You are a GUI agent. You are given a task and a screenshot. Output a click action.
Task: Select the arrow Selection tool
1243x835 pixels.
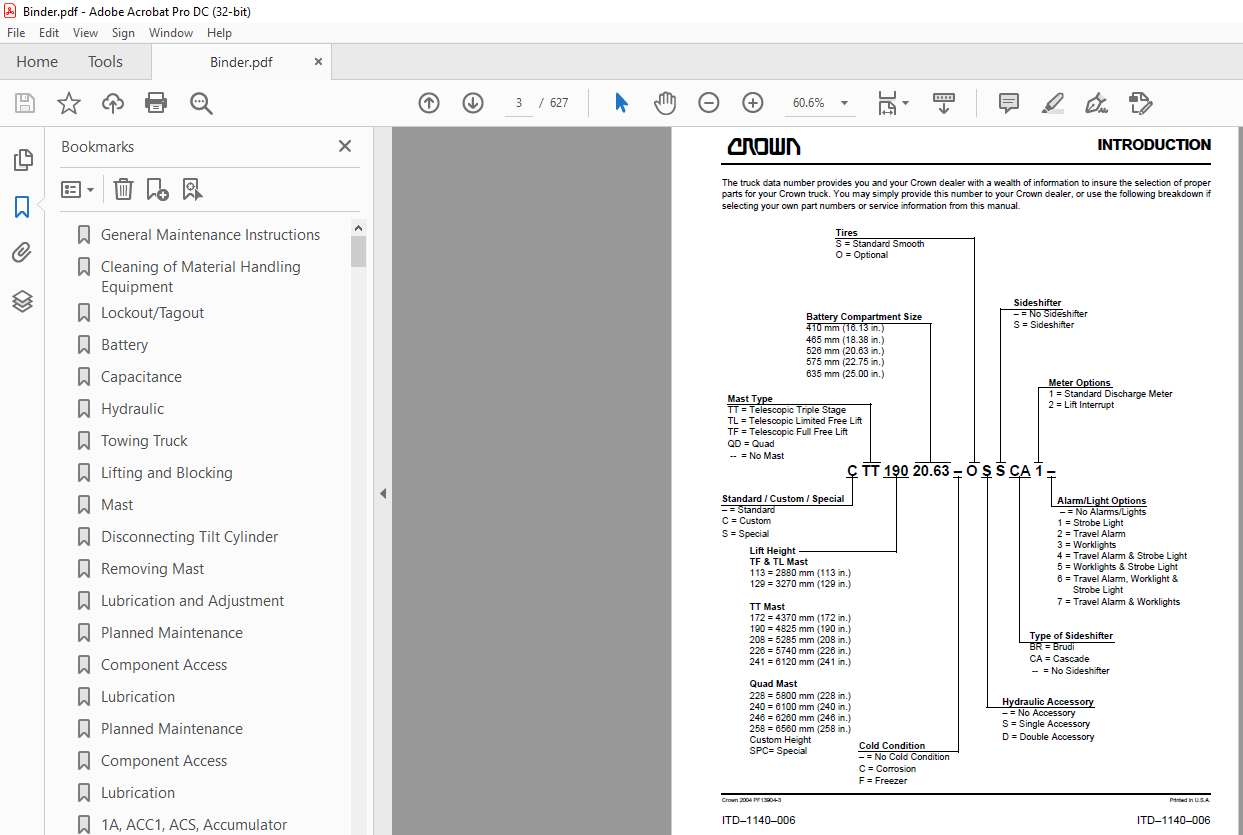pos(621,103)
